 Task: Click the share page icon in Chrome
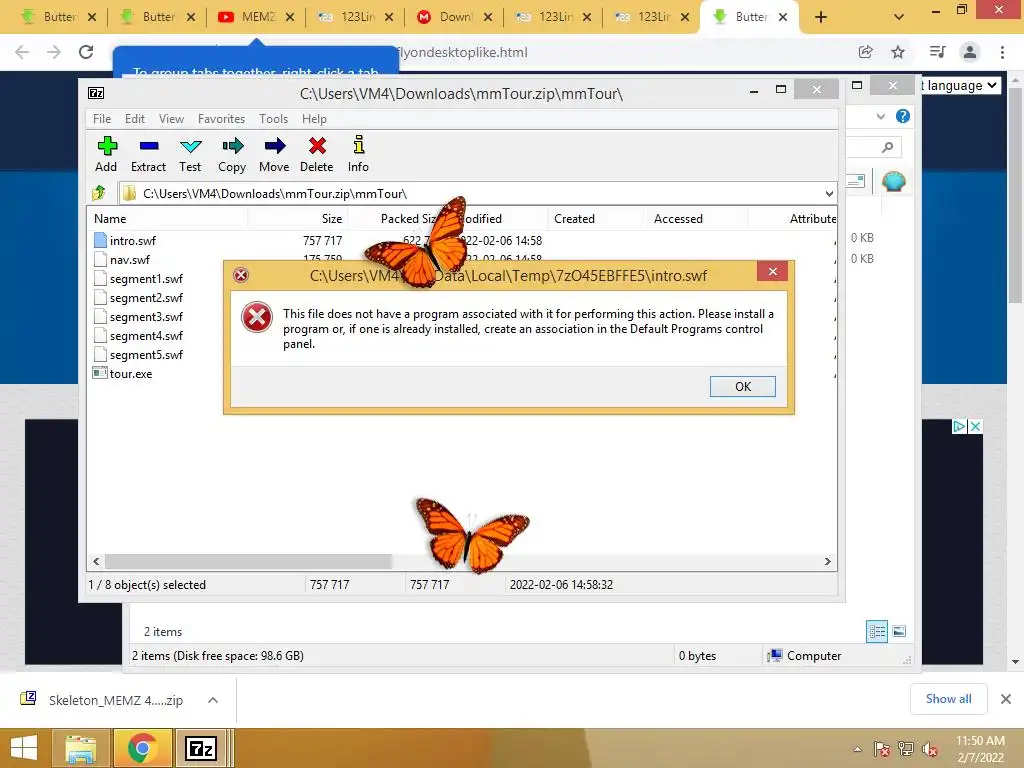(x=866, y=52)
